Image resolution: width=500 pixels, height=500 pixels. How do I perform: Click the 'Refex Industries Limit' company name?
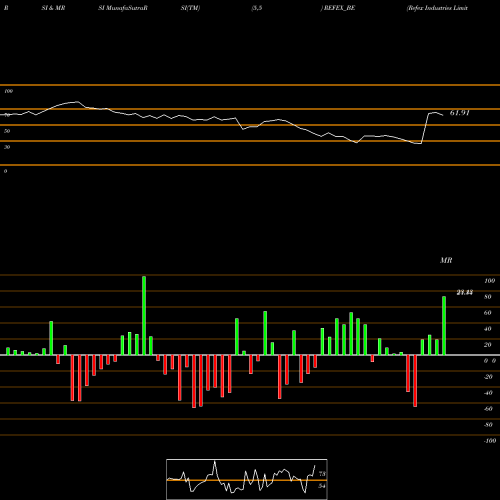click(437, 8)
